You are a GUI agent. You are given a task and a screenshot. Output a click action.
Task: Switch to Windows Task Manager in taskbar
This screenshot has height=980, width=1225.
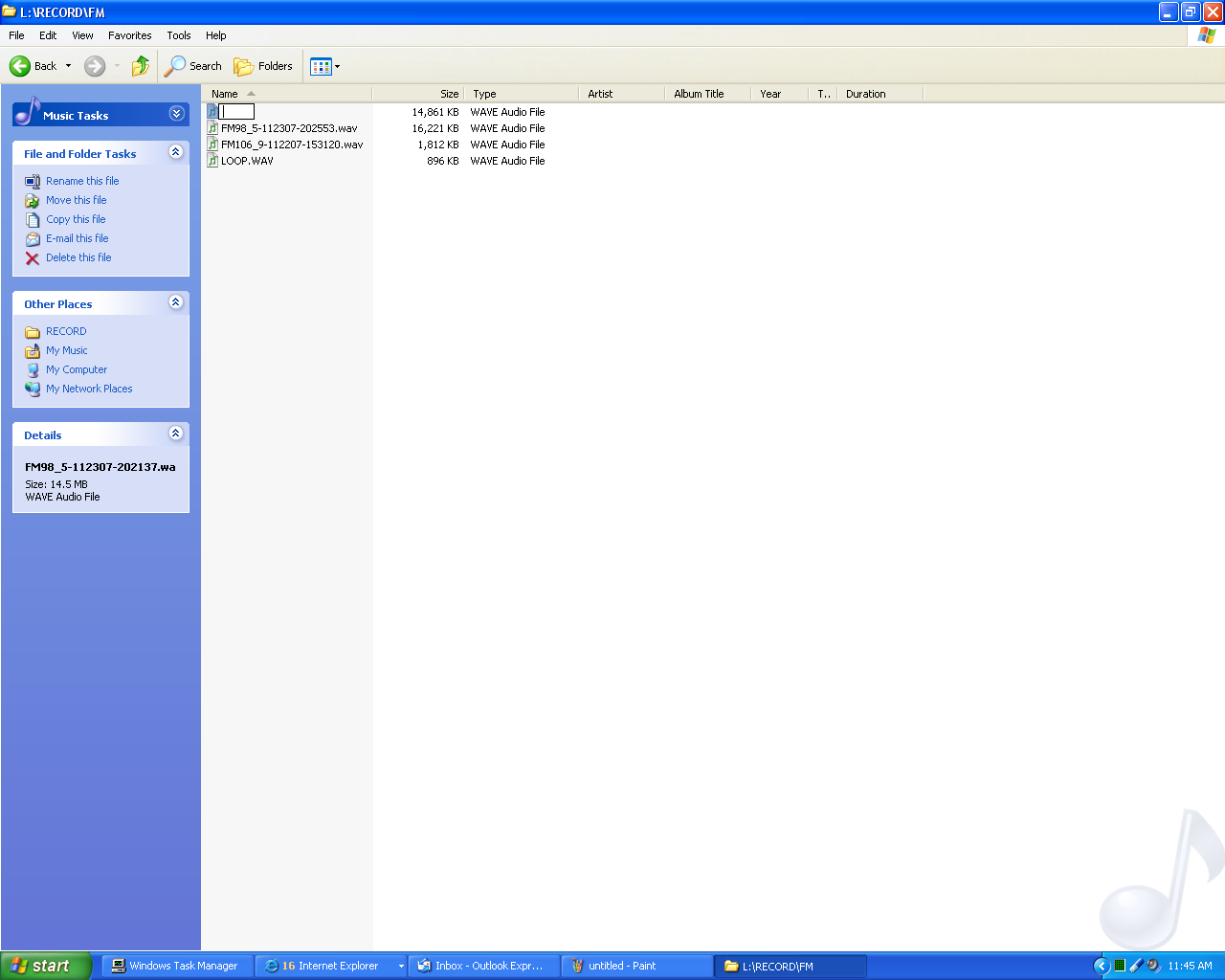pos(177,966)
